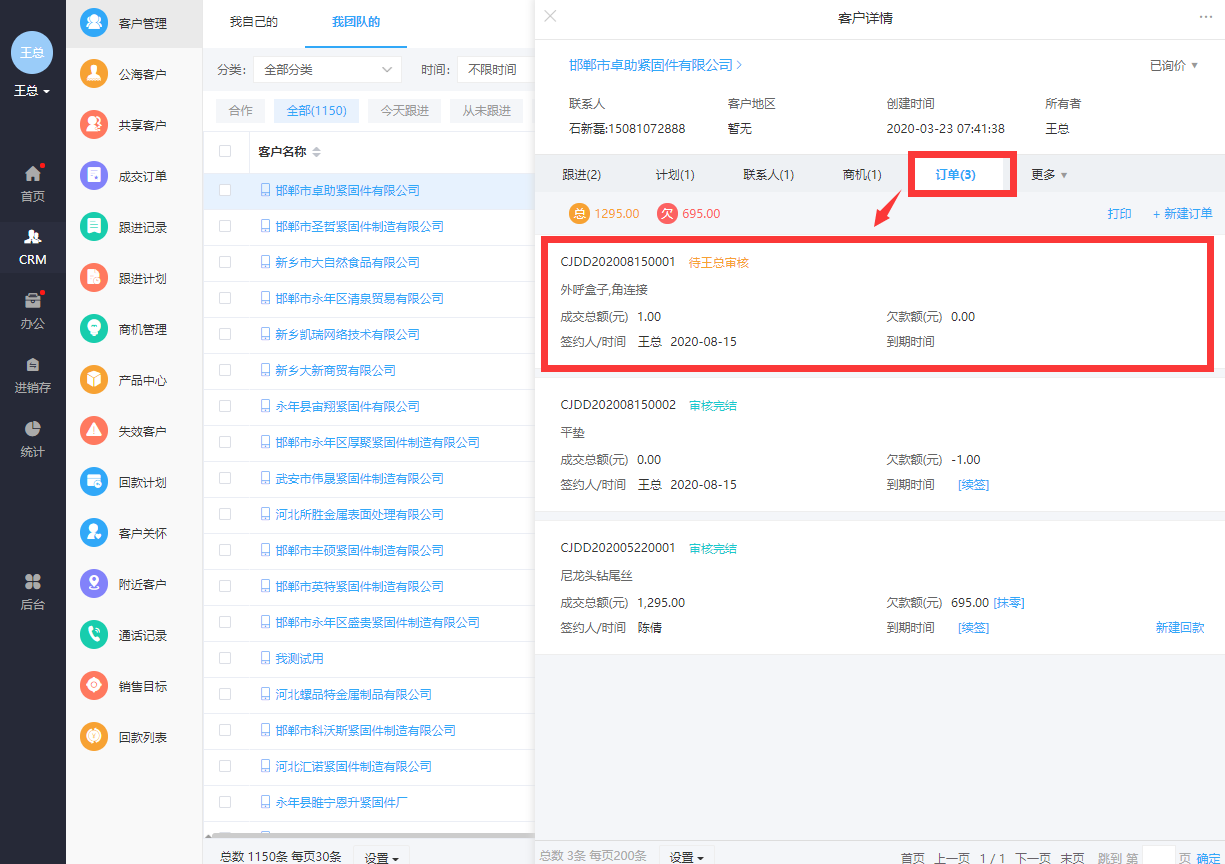Screen dimensions: 1225x864
Task: Check the box for 新乡市大自然食品有限公司
Action: tap(225, 262)
